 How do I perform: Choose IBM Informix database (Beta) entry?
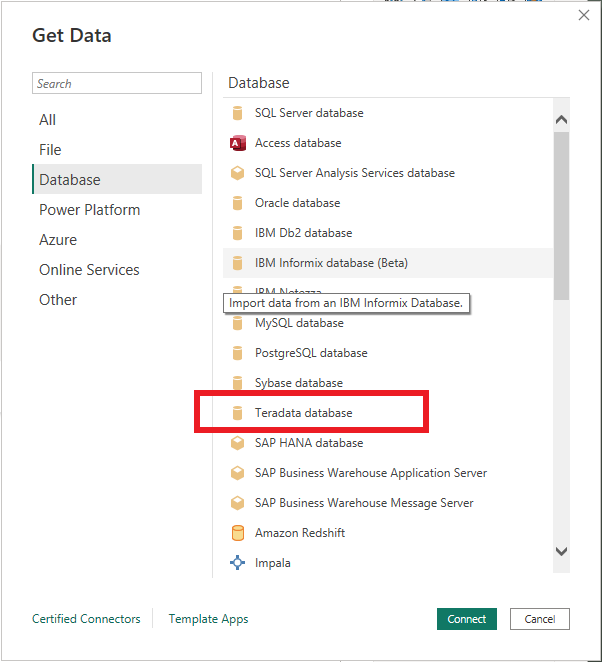click(388, 263)
